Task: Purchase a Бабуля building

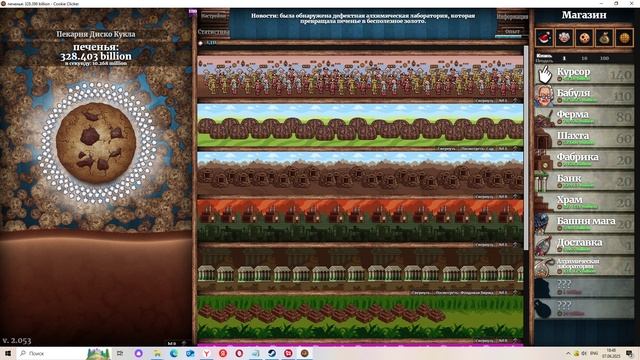Action: 584,96
